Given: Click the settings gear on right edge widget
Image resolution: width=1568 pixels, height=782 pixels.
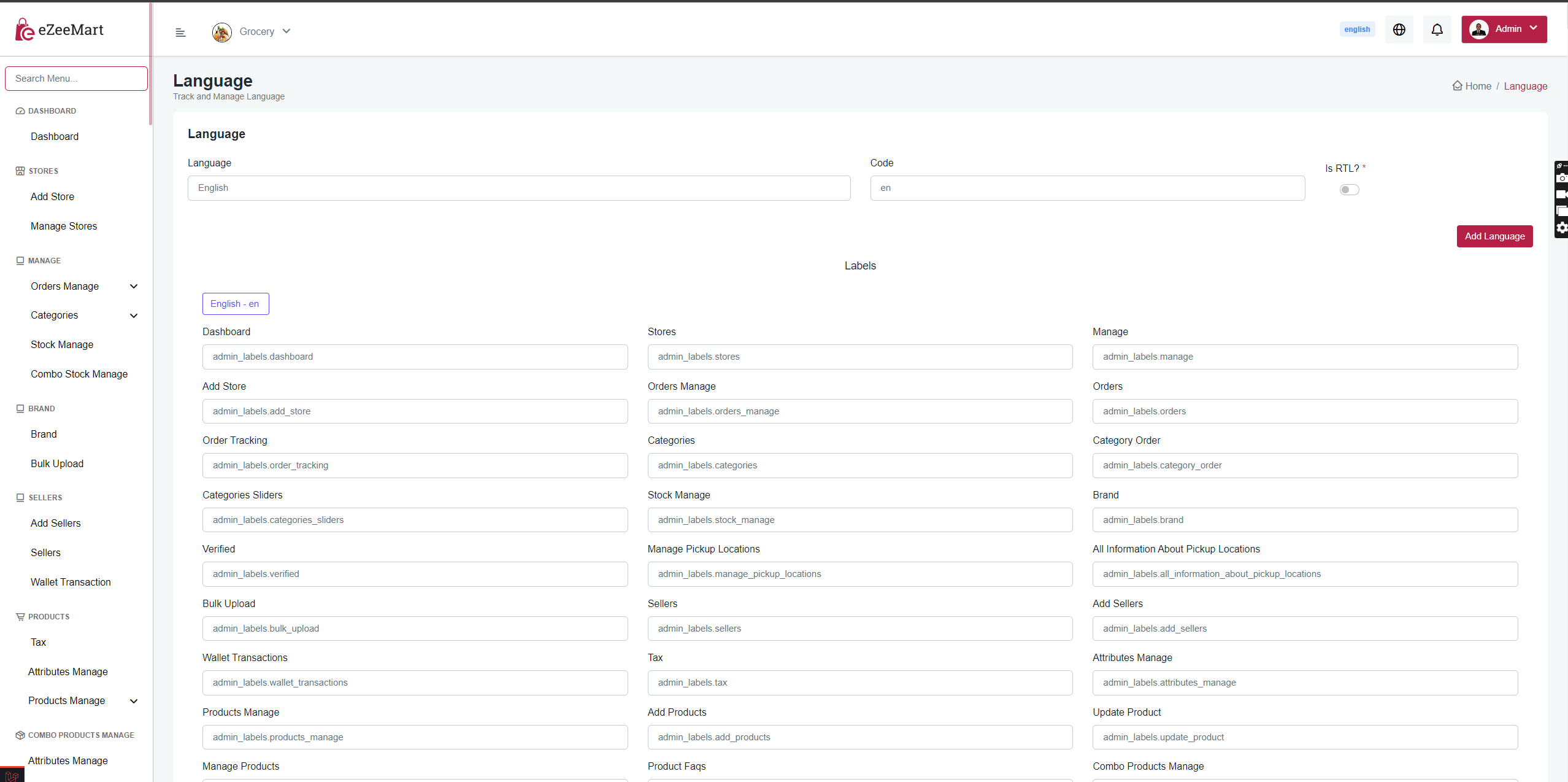Looking at the screenshot, I should tap(1562, 228).
